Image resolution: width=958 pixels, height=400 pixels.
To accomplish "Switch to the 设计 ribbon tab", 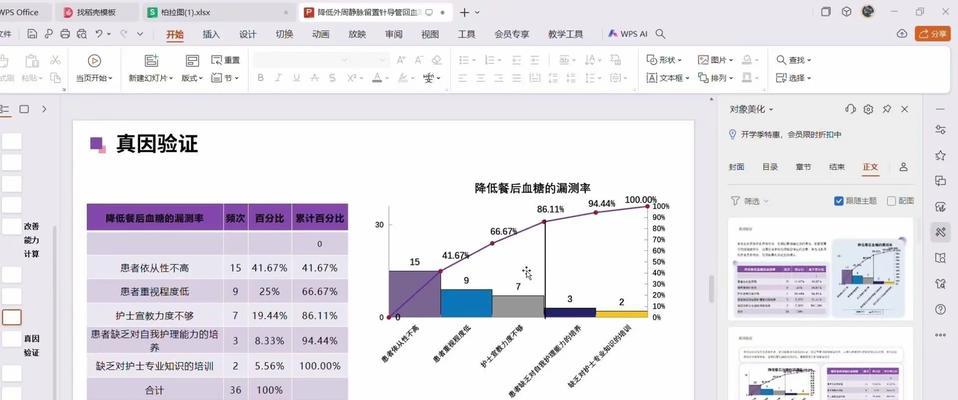I will [x=247, y=34].
